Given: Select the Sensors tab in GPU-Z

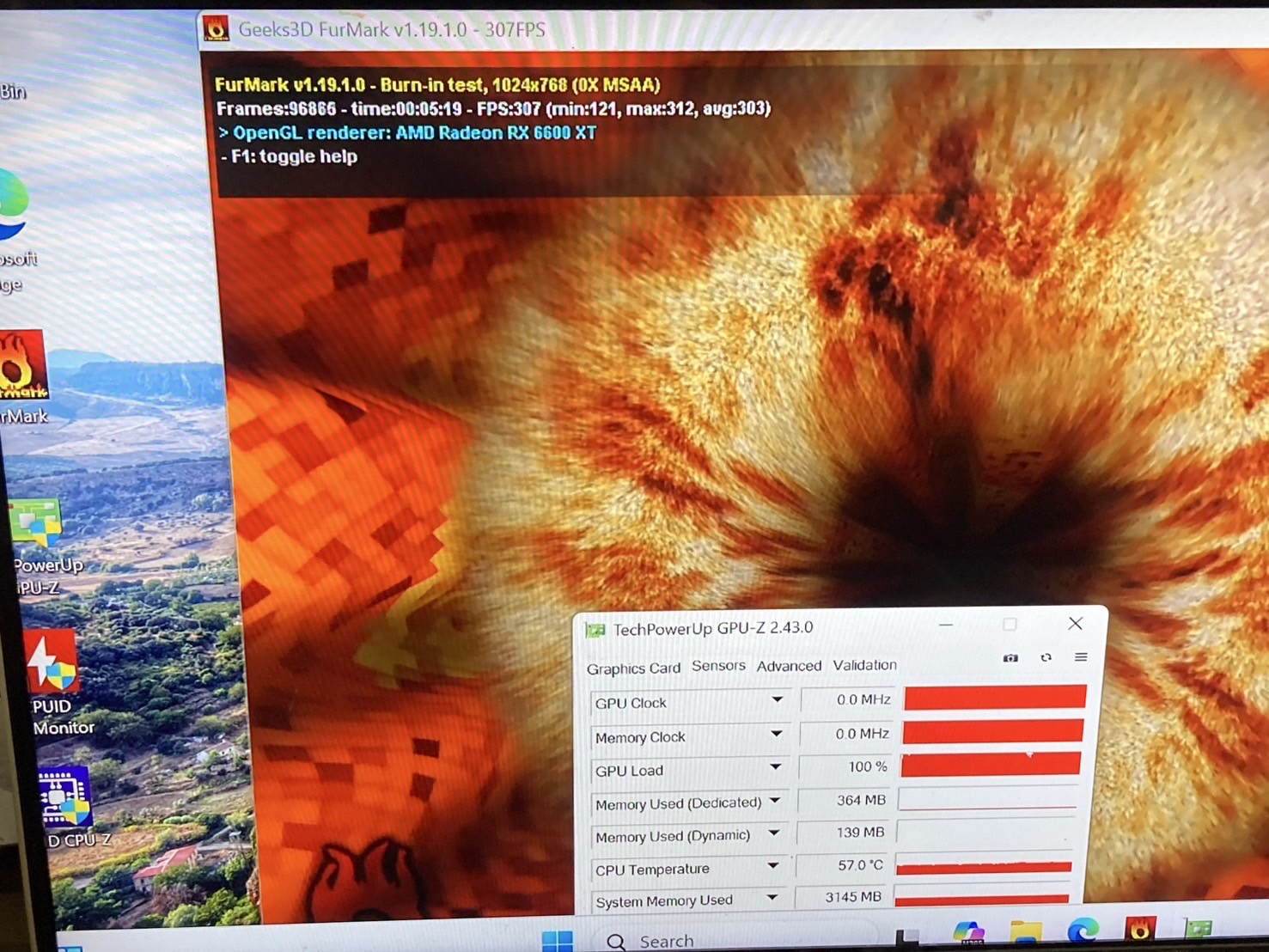Looking at the screenshot, I should [x=718, y=666].
